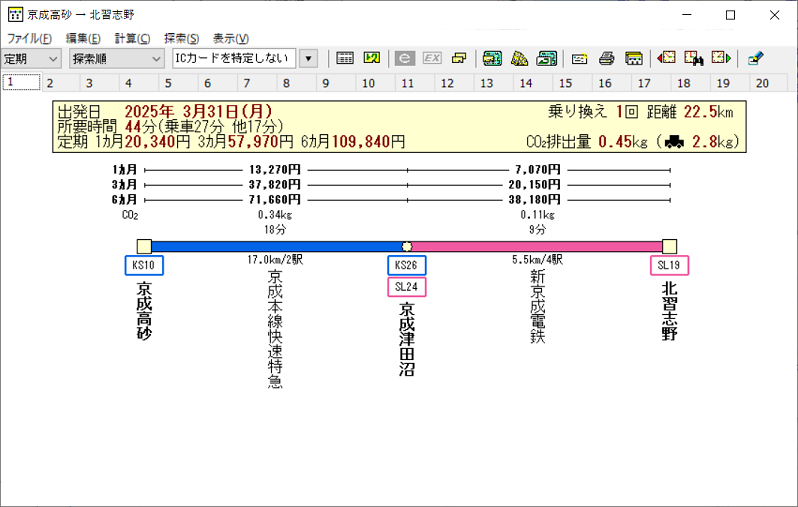Click the SL24 station code badge

click(x=407, y=287)
